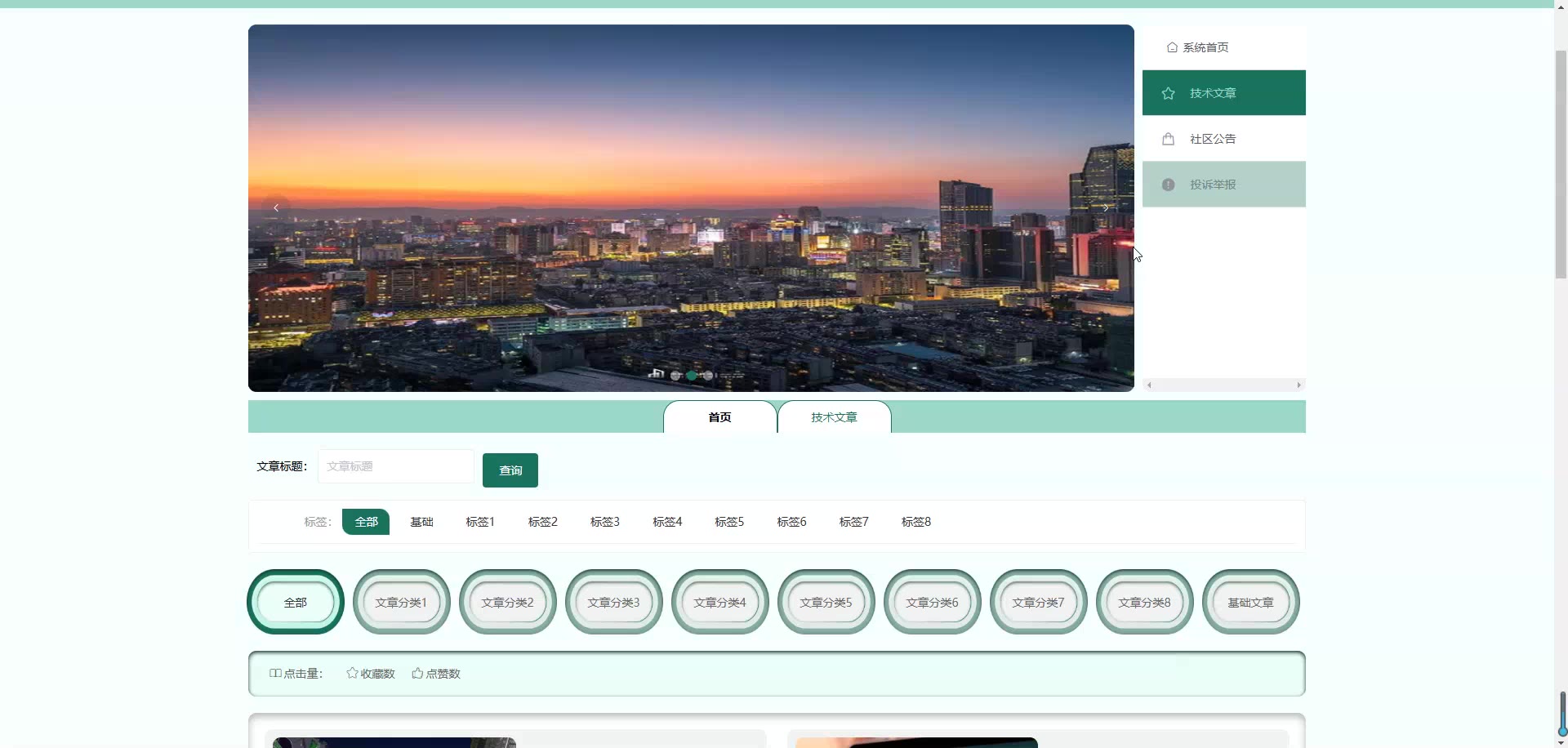Image resolution: width=1568 pixels, height=748 pixels.
Task: Sort articles by 点赞数 label
Action: (443, 674)
